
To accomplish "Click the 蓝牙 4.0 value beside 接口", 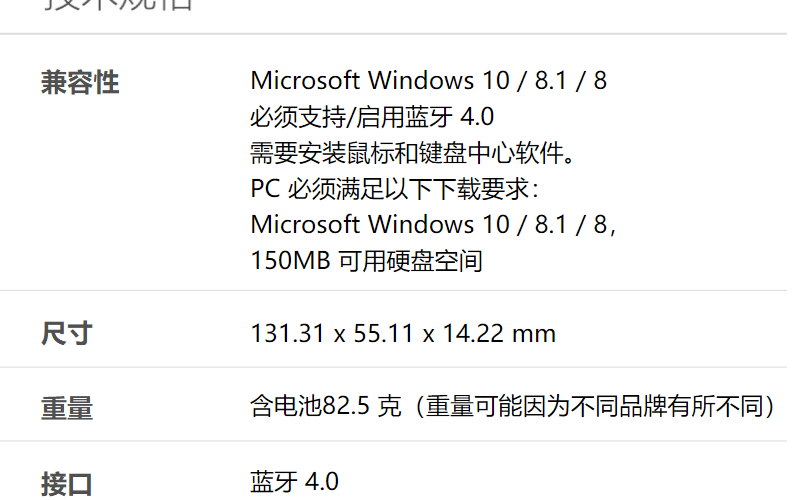I will (x=294, y=481).
